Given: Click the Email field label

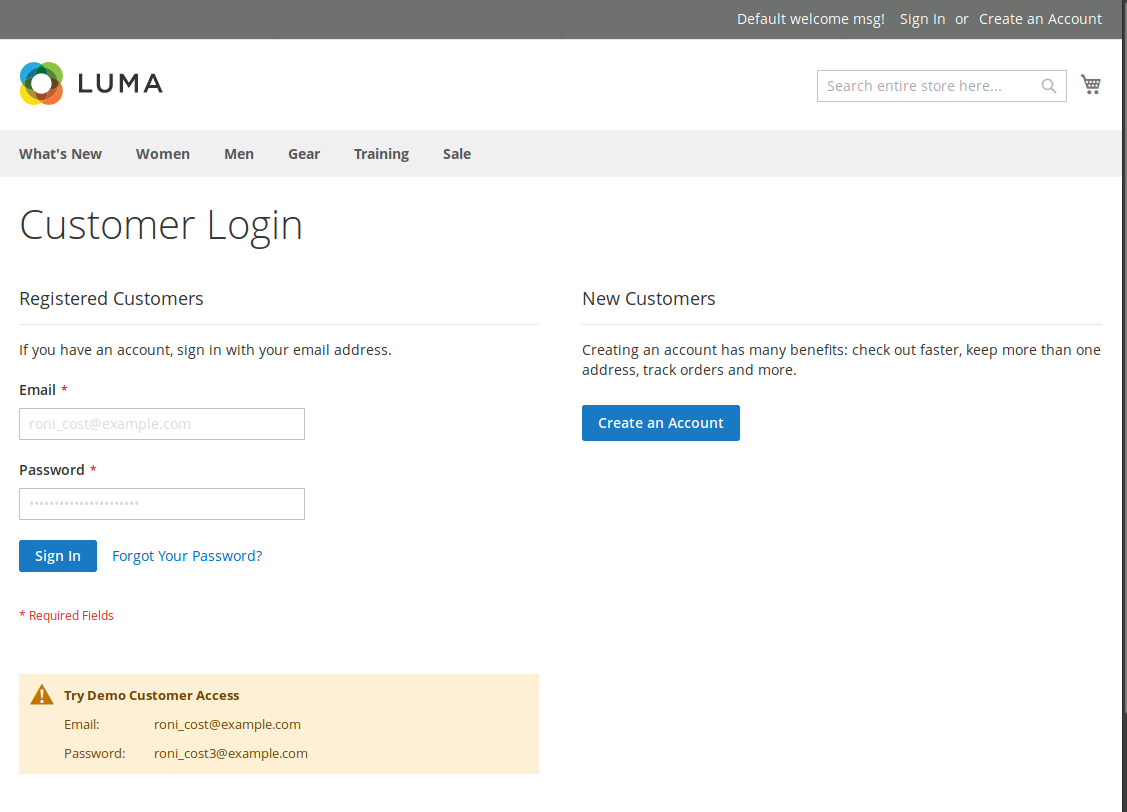Looking at the screenshot, I should pyautogui.click(x=37, y=390).
